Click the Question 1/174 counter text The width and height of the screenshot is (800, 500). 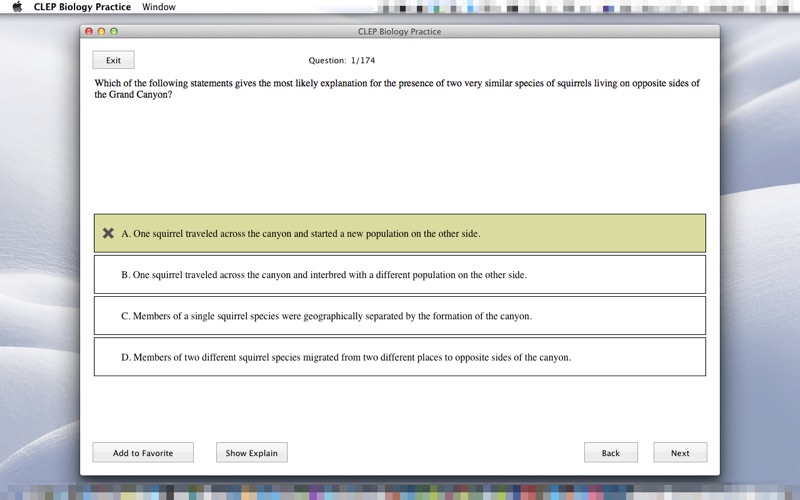click(x=341, y=60)
